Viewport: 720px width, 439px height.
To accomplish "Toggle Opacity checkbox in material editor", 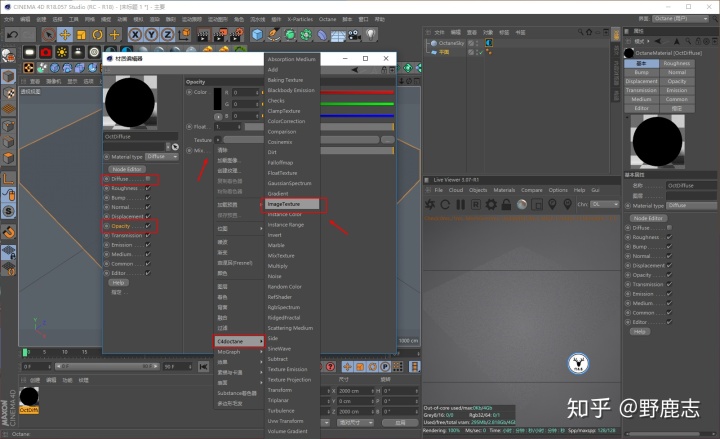I will click(148, 226).
